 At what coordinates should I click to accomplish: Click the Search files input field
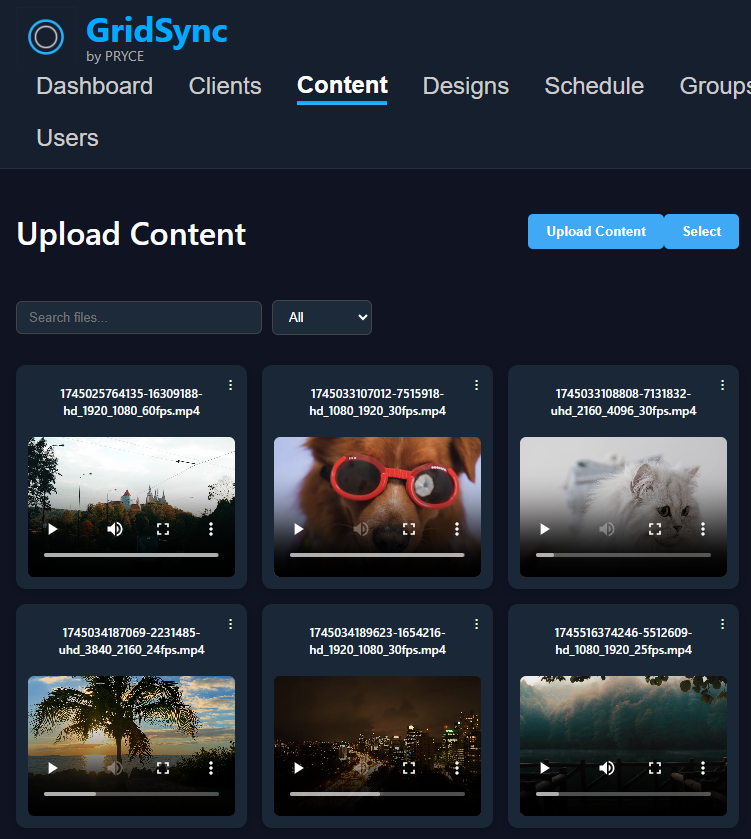pos(139,317)
